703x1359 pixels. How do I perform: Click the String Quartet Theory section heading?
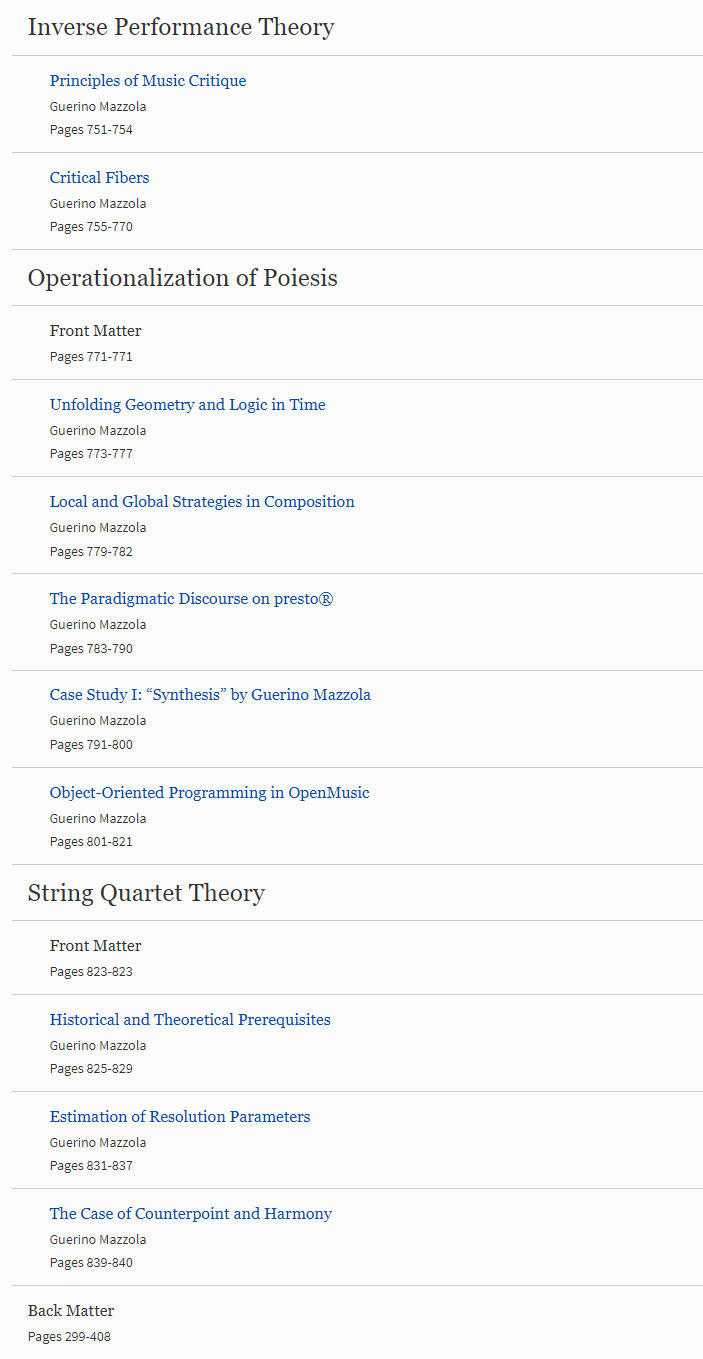coord(146,893)
